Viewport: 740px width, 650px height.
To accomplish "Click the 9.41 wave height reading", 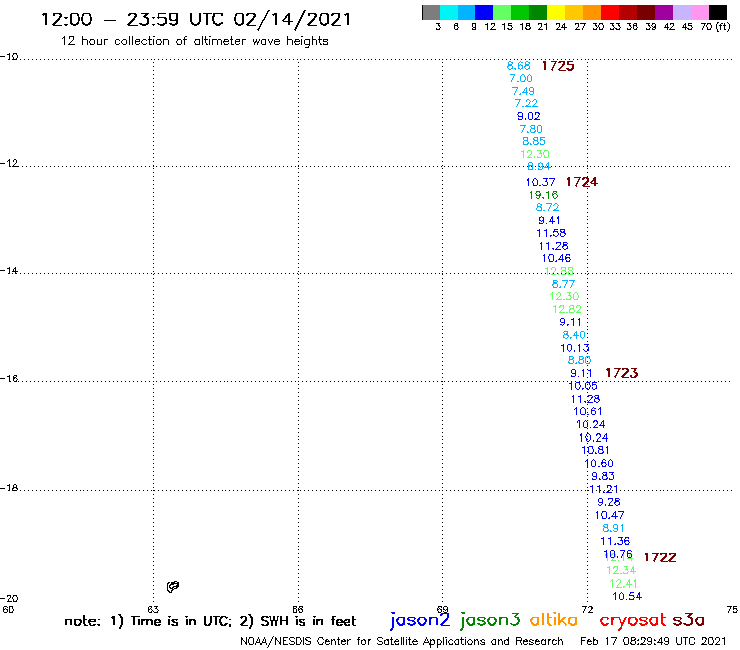I will coord(549,220).
